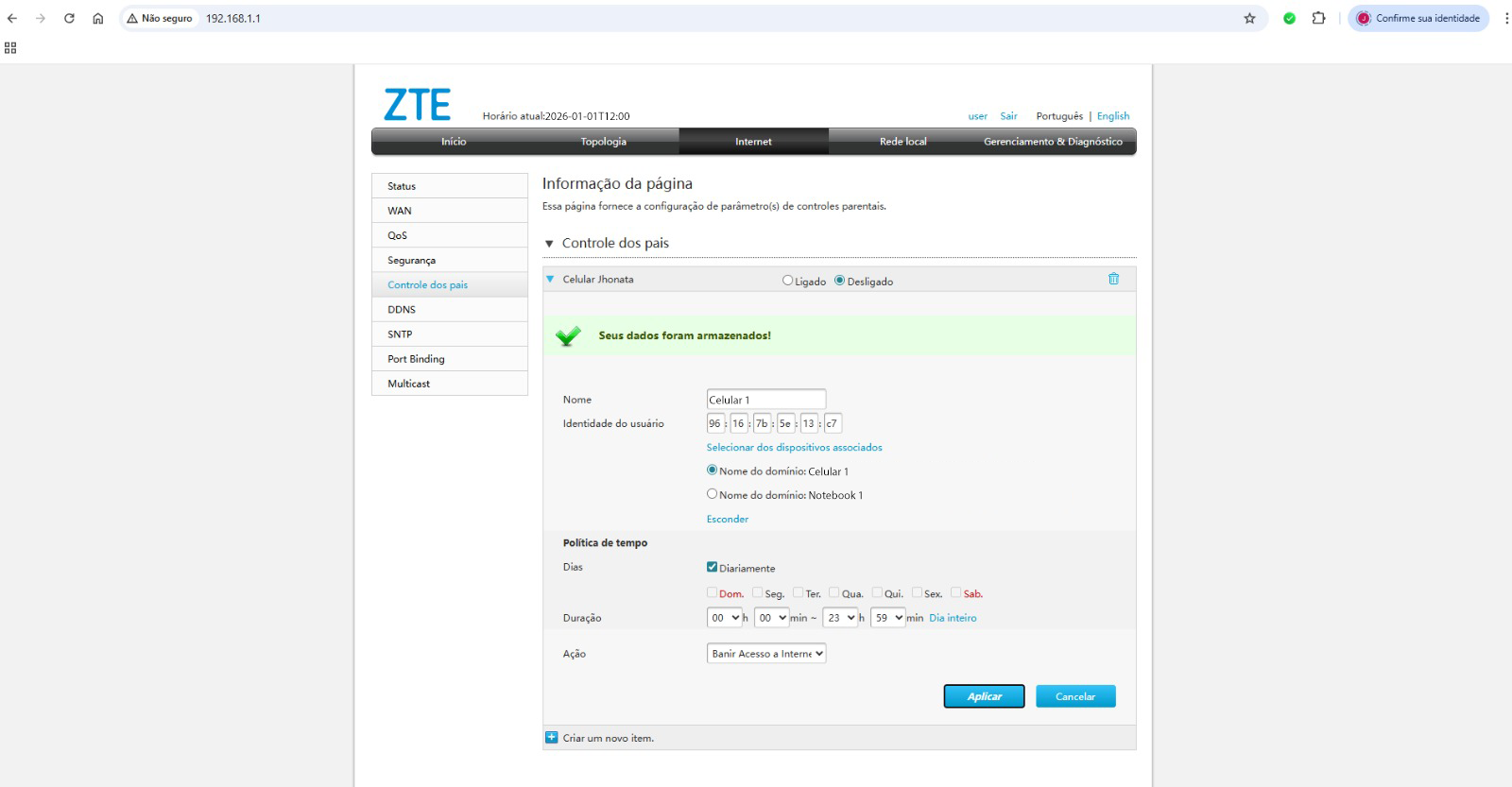The image size is (1512, 787).
Task: Toggle the Sex. day checkbox
Action: [x=917, y=592]
